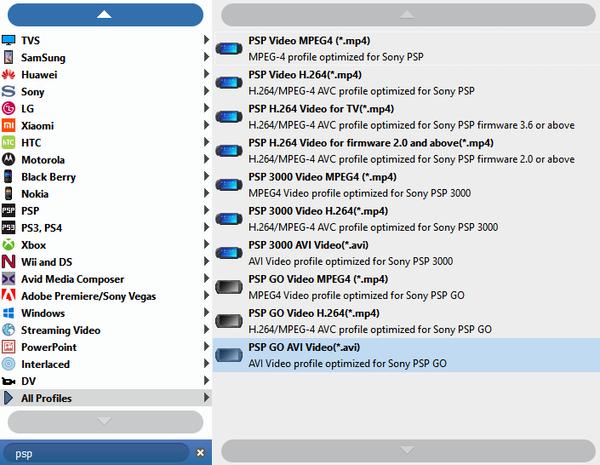Image resolution: width=600 pixels, height=465 pixels.
Task: Select PSP Video H.264(*.mp4) profile
Action: pos(406,83)
